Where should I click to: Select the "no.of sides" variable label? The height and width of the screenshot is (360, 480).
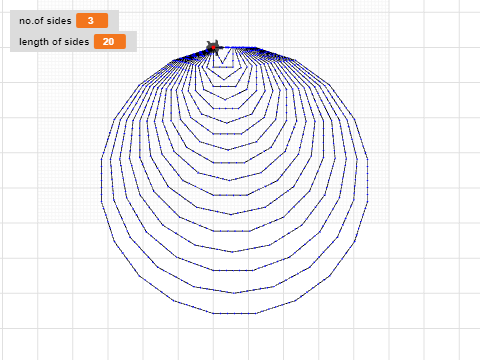point(45,21)
